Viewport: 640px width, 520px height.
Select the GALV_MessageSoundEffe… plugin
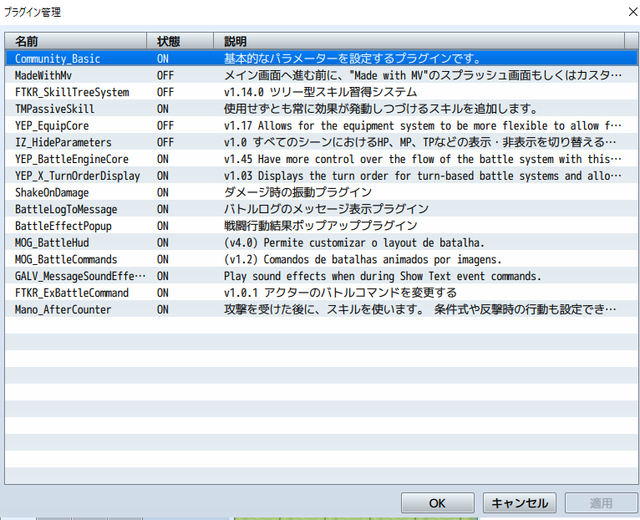pyautogui.click(x=80, y=276)
